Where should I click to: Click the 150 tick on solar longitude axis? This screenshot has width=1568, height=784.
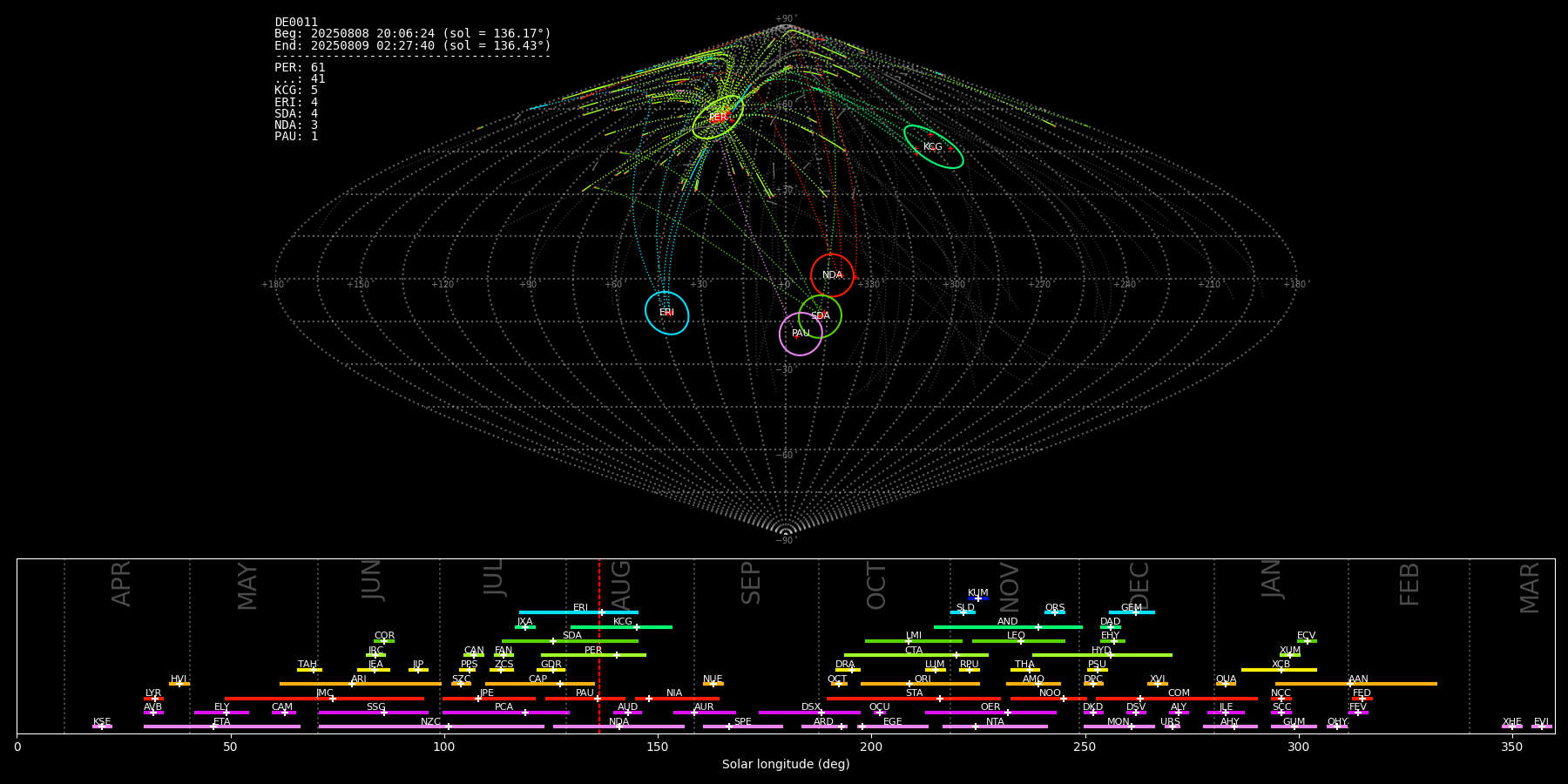click(x=658, y=747)
